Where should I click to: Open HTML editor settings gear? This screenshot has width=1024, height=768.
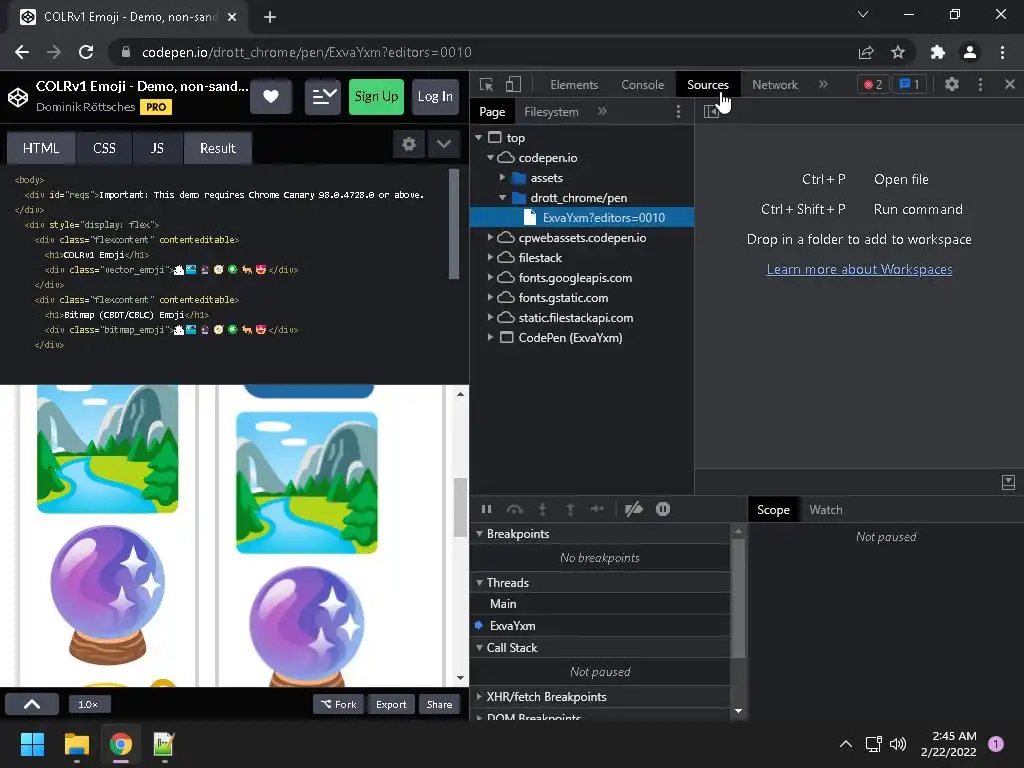(x=409, y=144)
